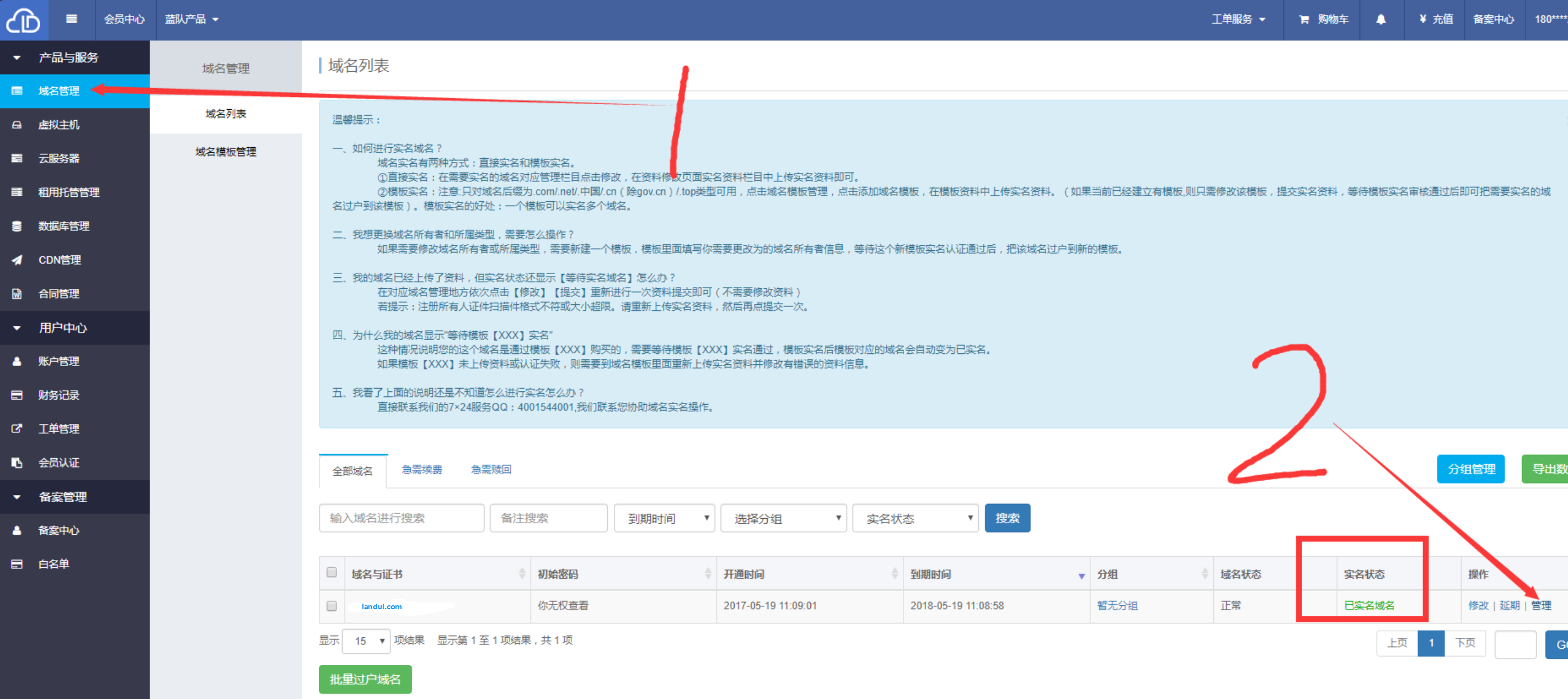1568x699 pixels.
Task: Open 数据库管理 sidebar item
Action: (63, 225)
